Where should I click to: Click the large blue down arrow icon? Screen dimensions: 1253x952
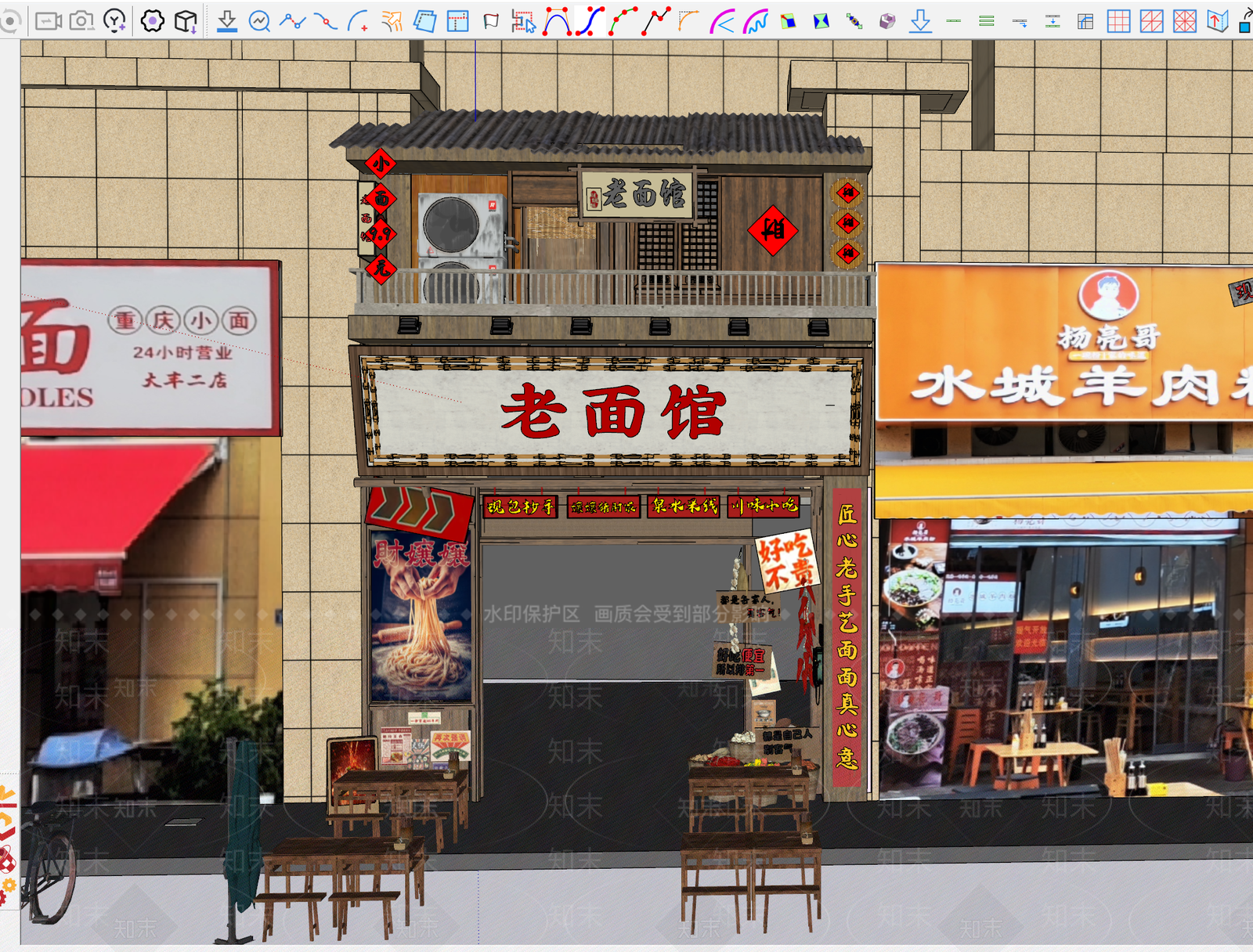click(x=920, y=21)
